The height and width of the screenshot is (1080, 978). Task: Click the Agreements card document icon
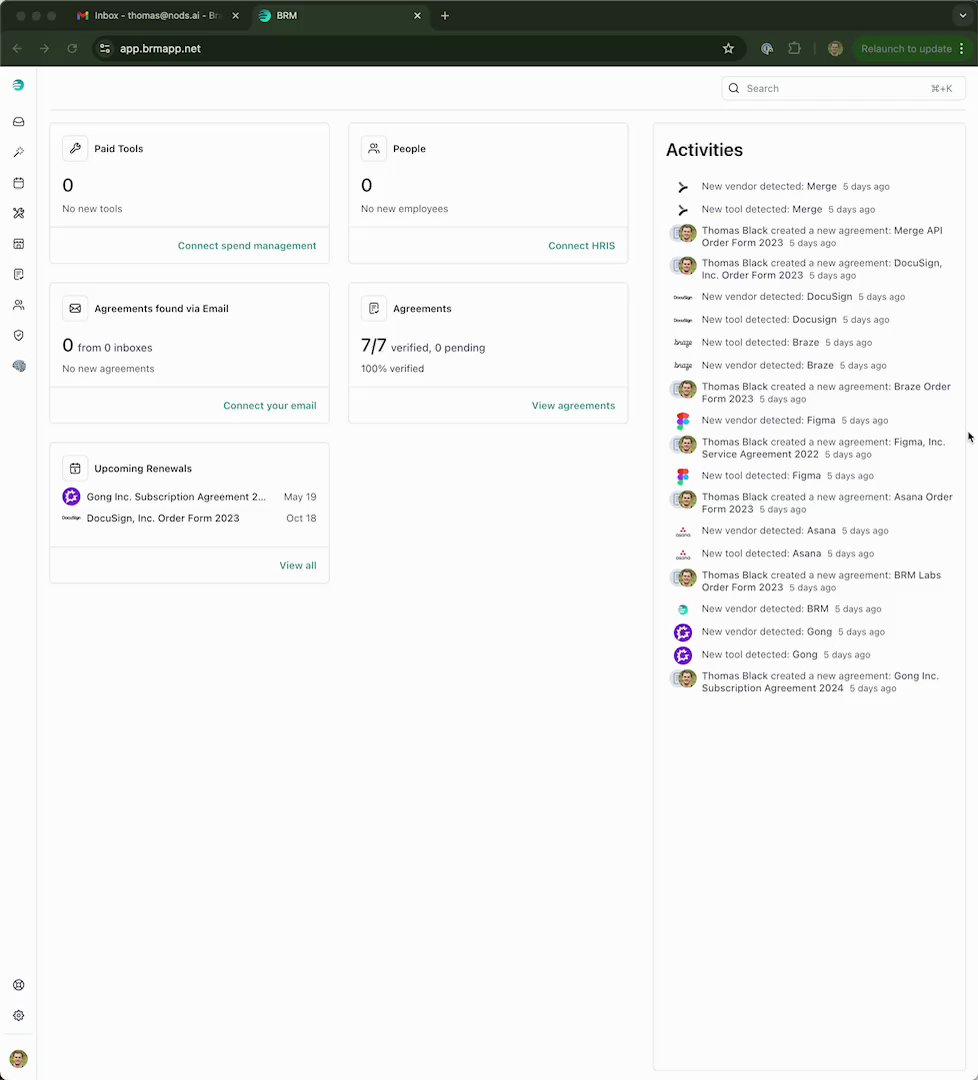(x=374, y=309)
